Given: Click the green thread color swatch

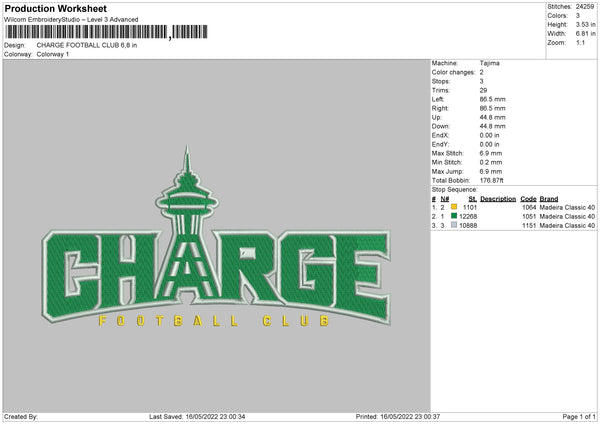Looking at the screenshot, I should click(454, 216).
